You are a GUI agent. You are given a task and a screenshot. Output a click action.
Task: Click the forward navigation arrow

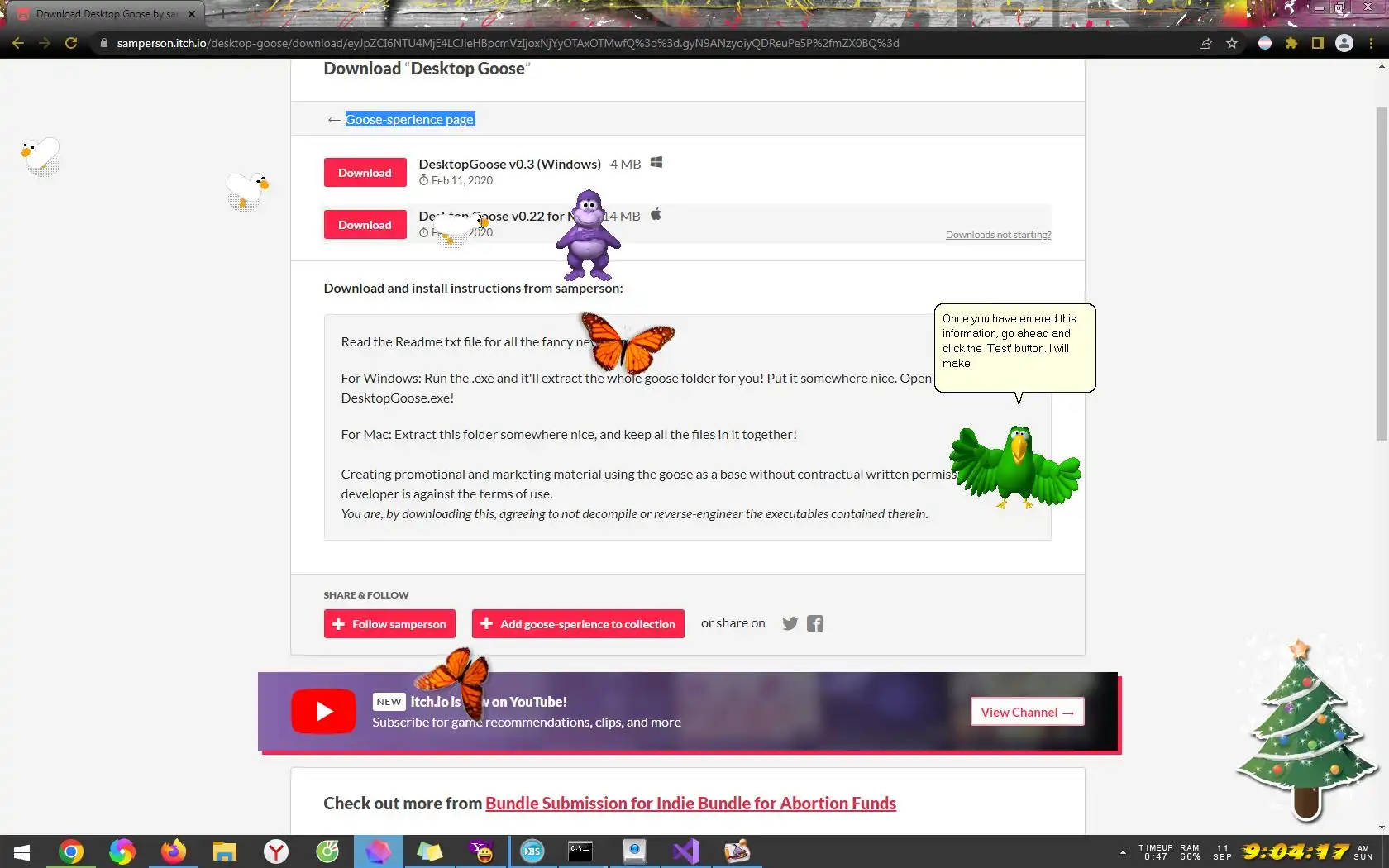pyautogui.click(x=45, y=43)
